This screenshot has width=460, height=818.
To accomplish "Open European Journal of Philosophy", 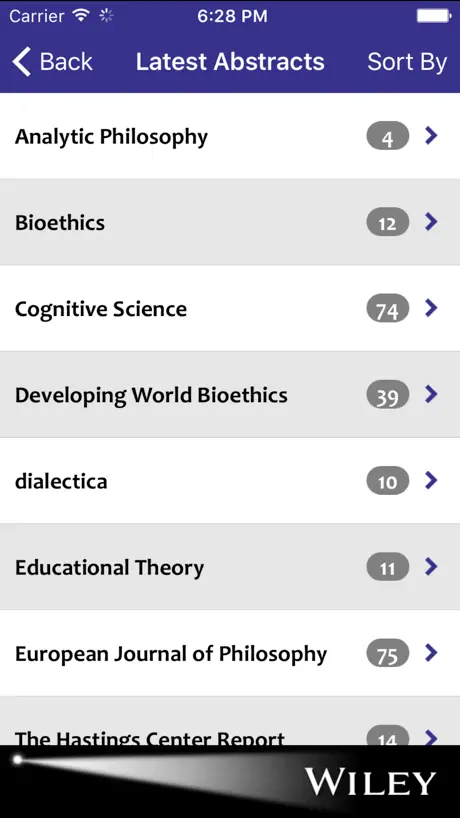I will click(230, 653).
